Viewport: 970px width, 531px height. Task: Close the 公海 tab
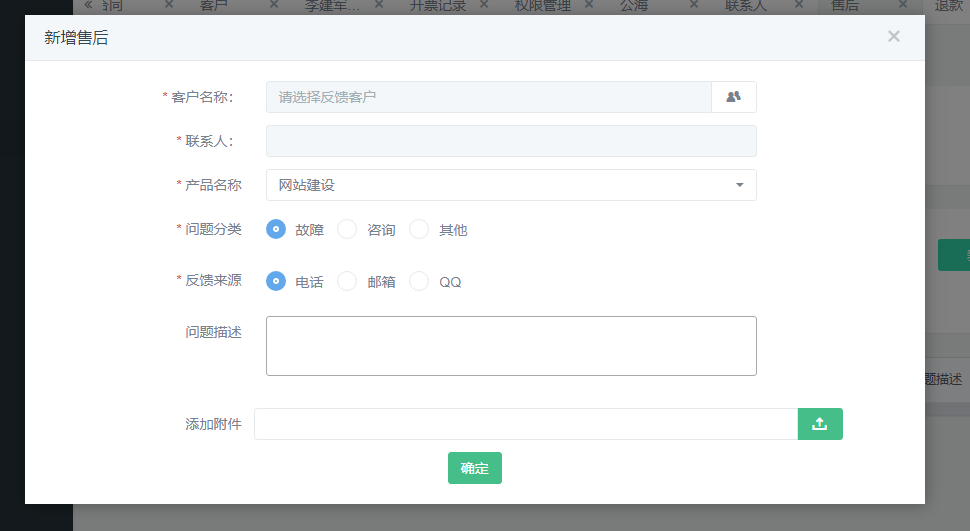click(694, 5)
